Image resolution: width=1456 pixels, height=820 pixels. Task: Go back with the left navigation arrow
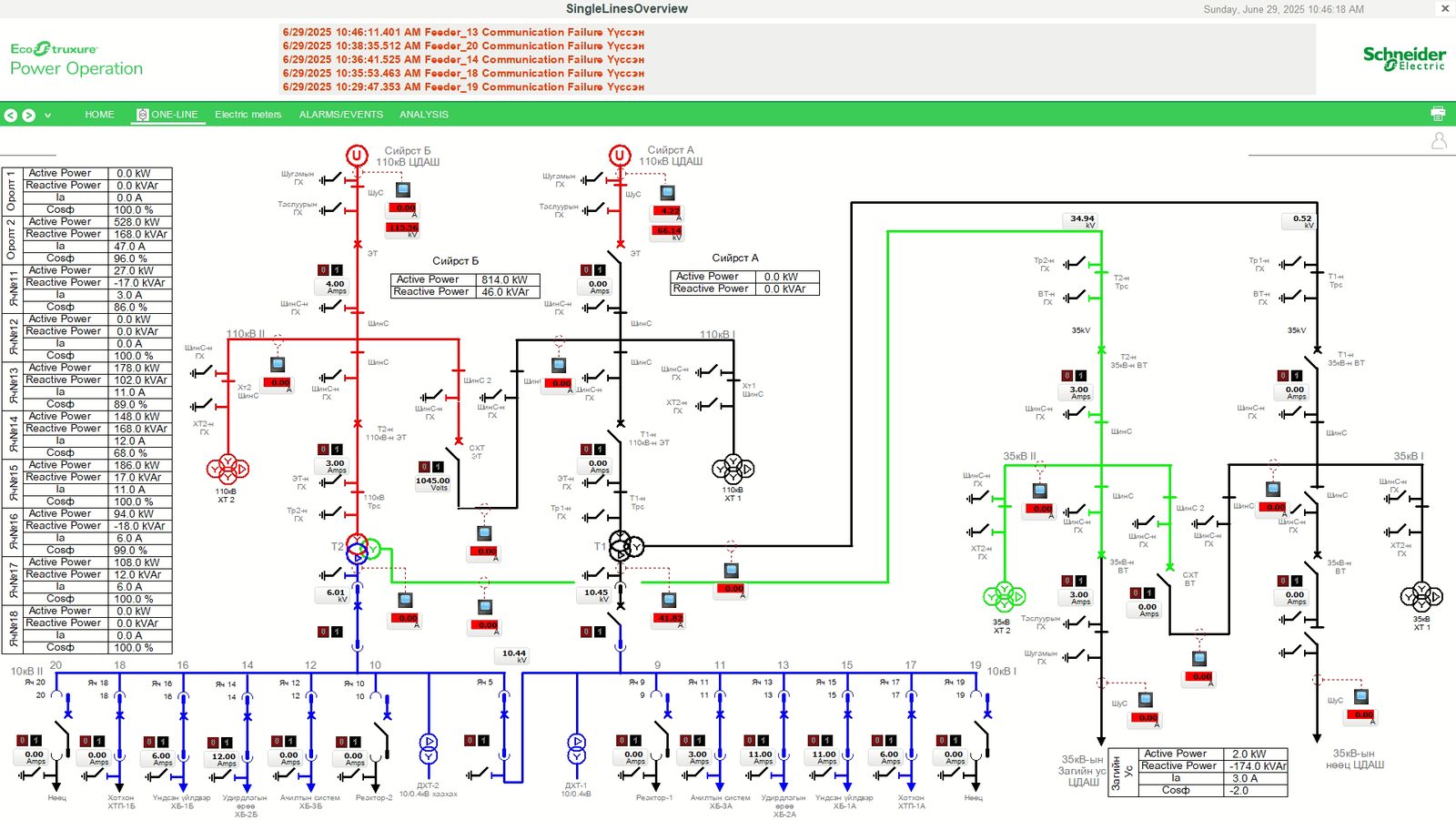[11, 116]
